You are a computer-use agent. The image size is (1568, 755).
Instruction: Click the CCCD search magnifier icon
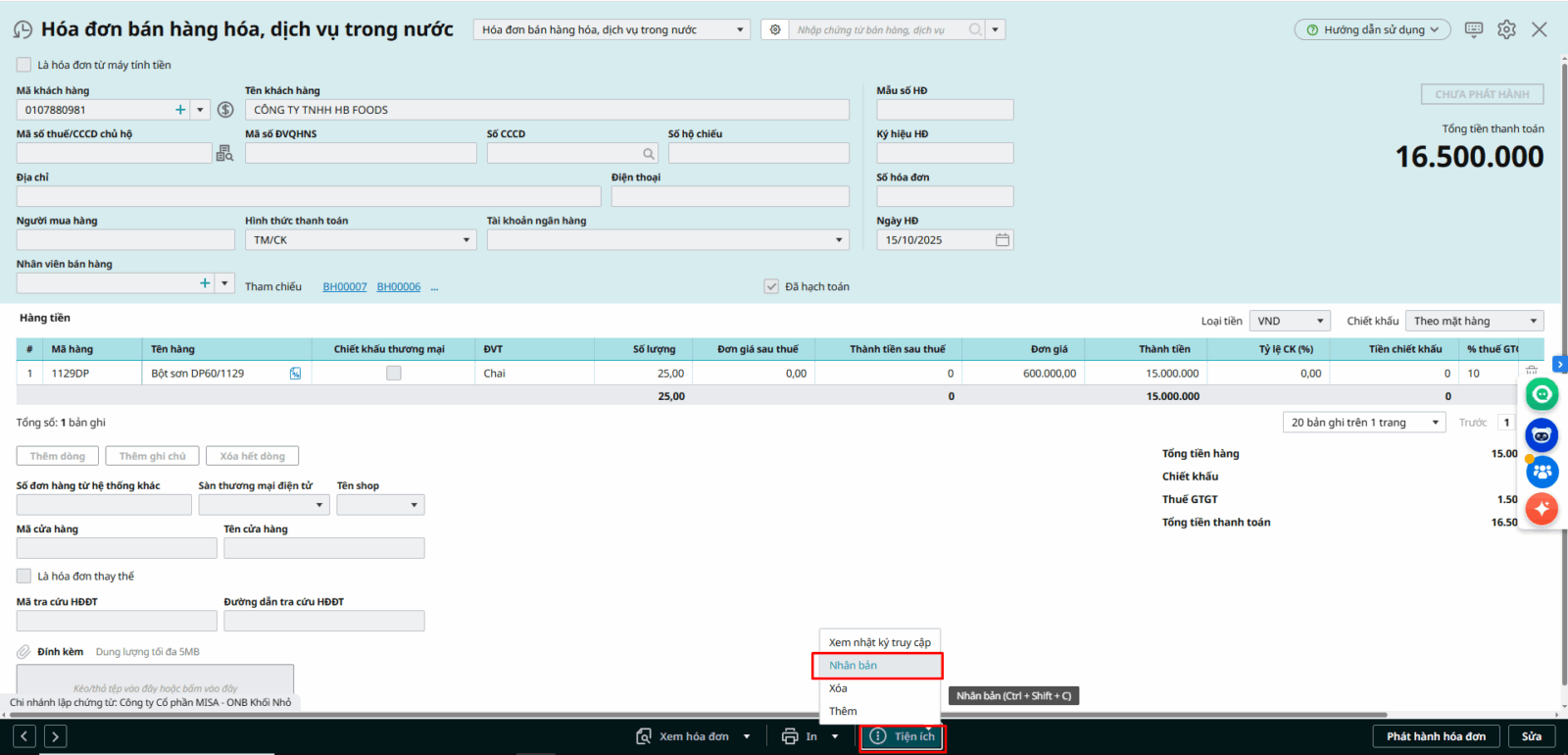click(x=648, y=154)
